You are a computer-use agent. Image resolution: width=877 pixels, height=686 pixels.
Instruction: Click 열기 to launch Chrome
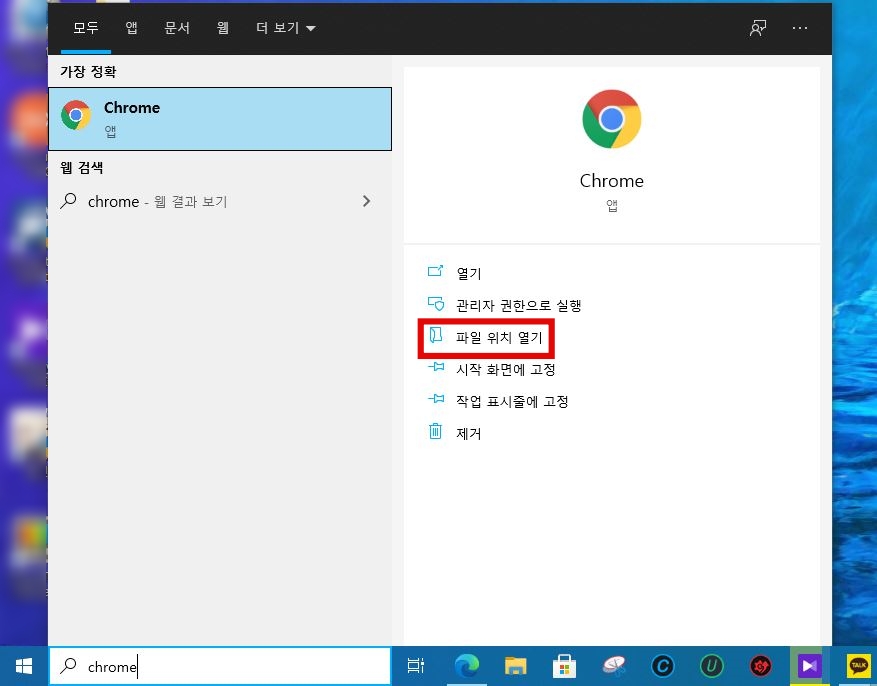pos(469,273)
